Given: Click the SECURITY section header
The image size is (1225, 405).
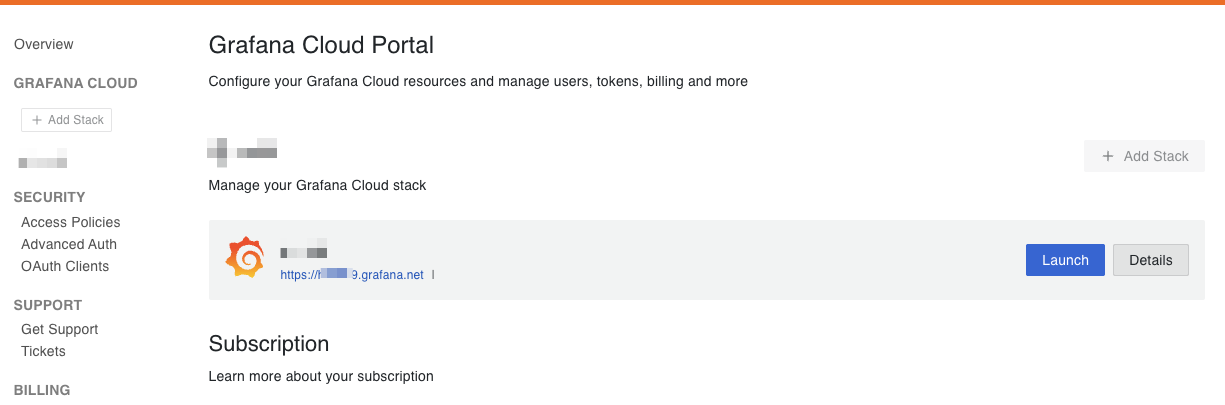Looking at the screenshot, I should 49,197.
